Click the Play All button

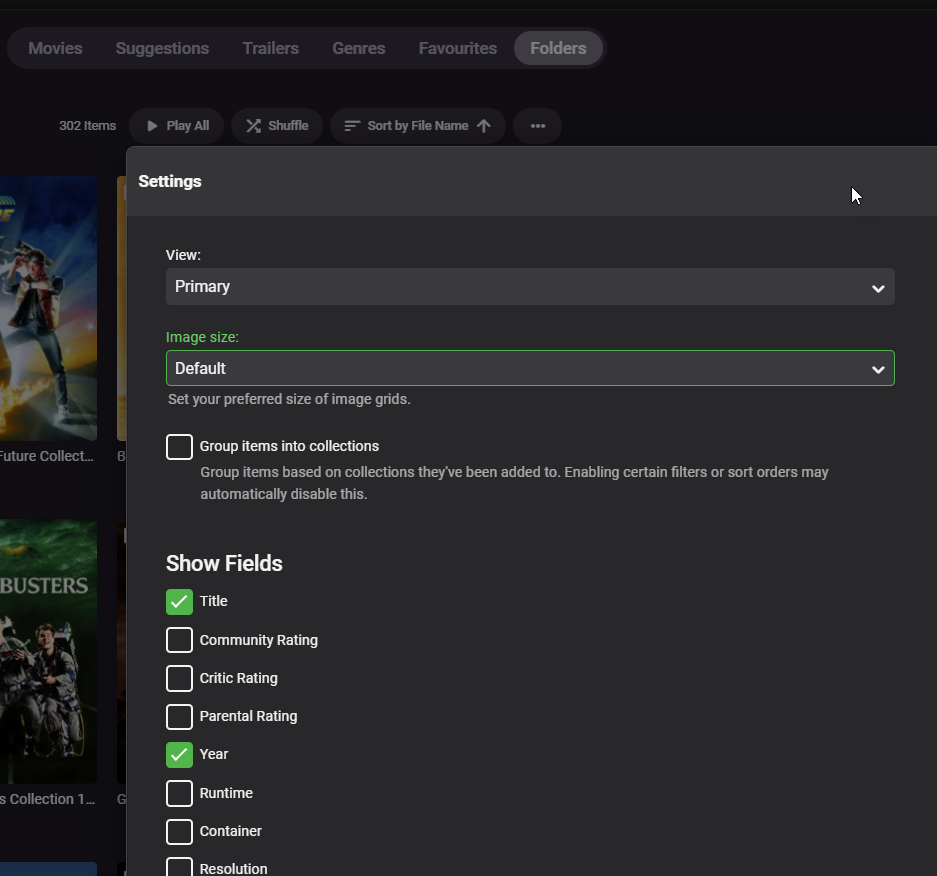(177, 126)
